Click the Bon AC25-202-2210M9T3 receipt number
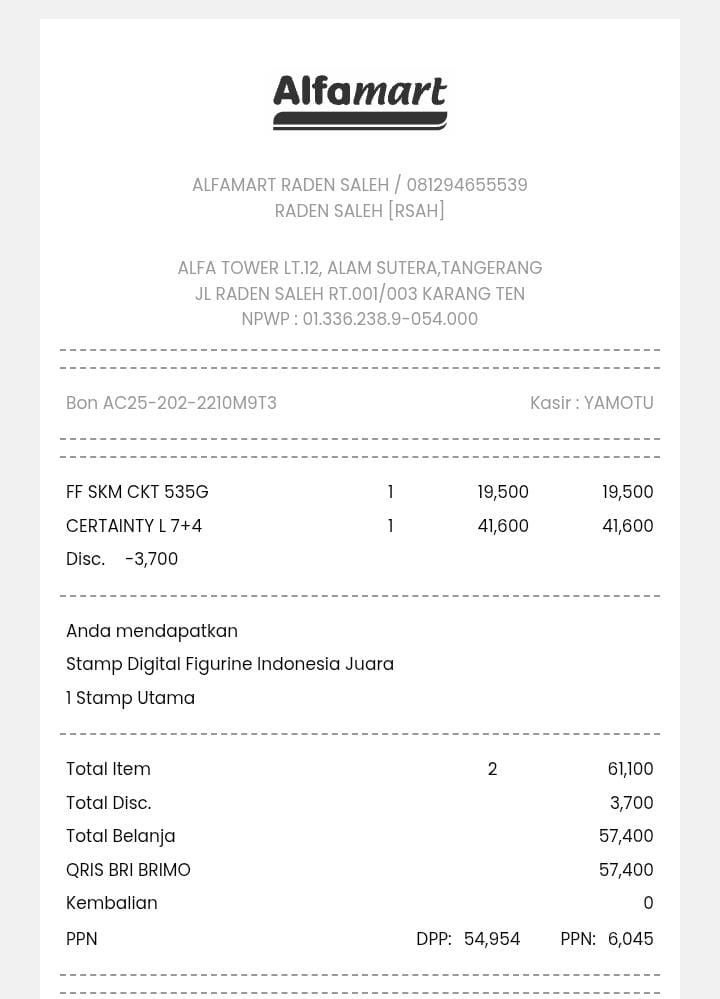Image resolution: width=720 pixels, height=999 pixels. tap(171, 403)
